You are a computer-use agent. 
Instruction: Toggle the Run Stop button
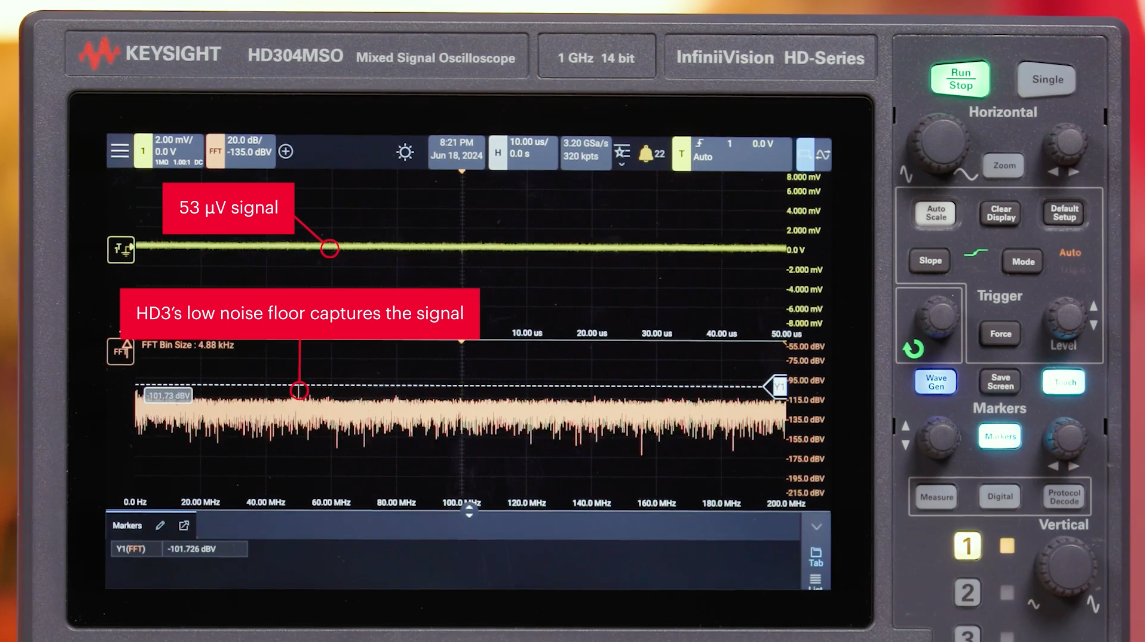pos(960,79)
